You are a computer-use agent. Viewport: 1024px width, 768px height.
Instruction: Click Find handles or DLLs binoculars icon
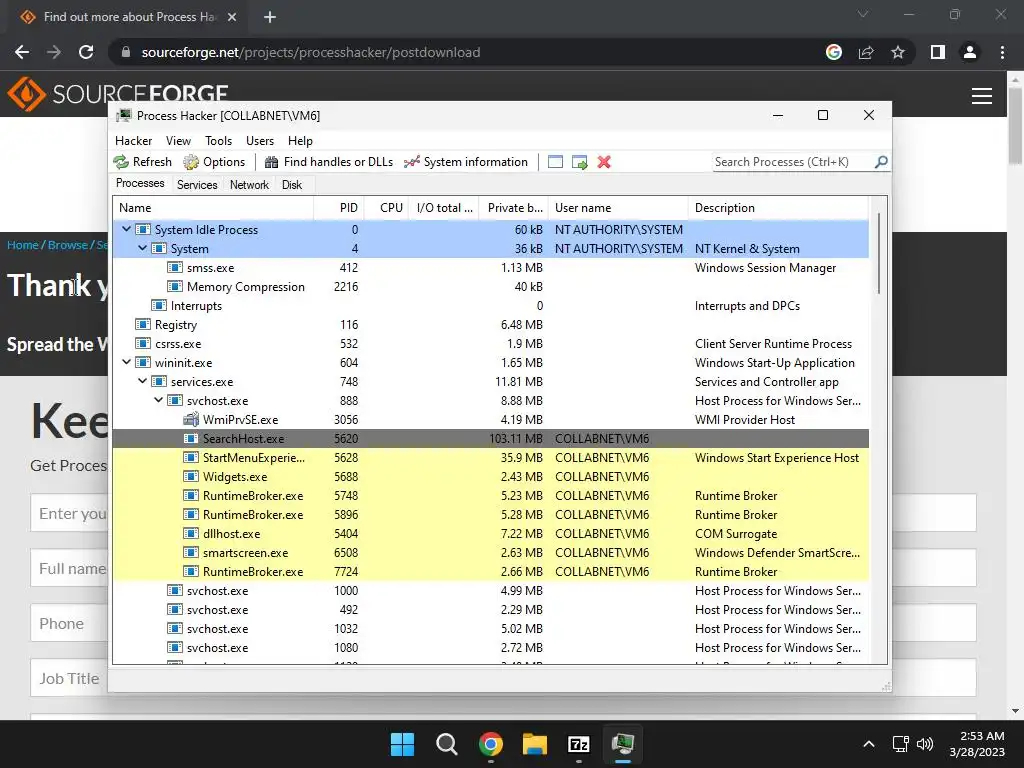click(x=271, y=162)
